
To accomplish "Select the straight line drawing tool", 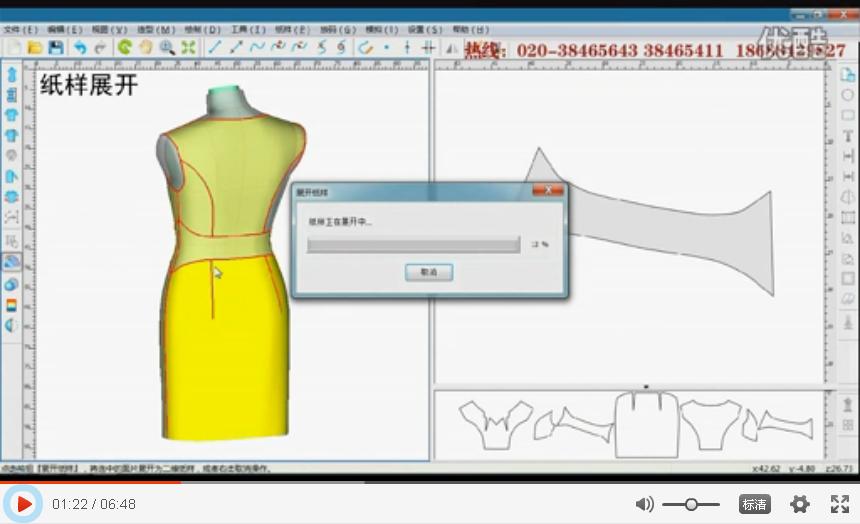I will click(215, 47).
